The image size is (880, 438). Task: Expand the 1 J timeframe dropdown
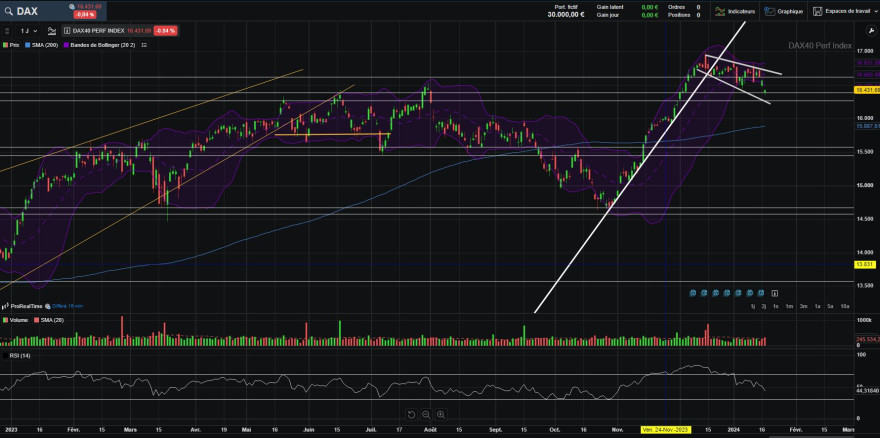[29, 31]
